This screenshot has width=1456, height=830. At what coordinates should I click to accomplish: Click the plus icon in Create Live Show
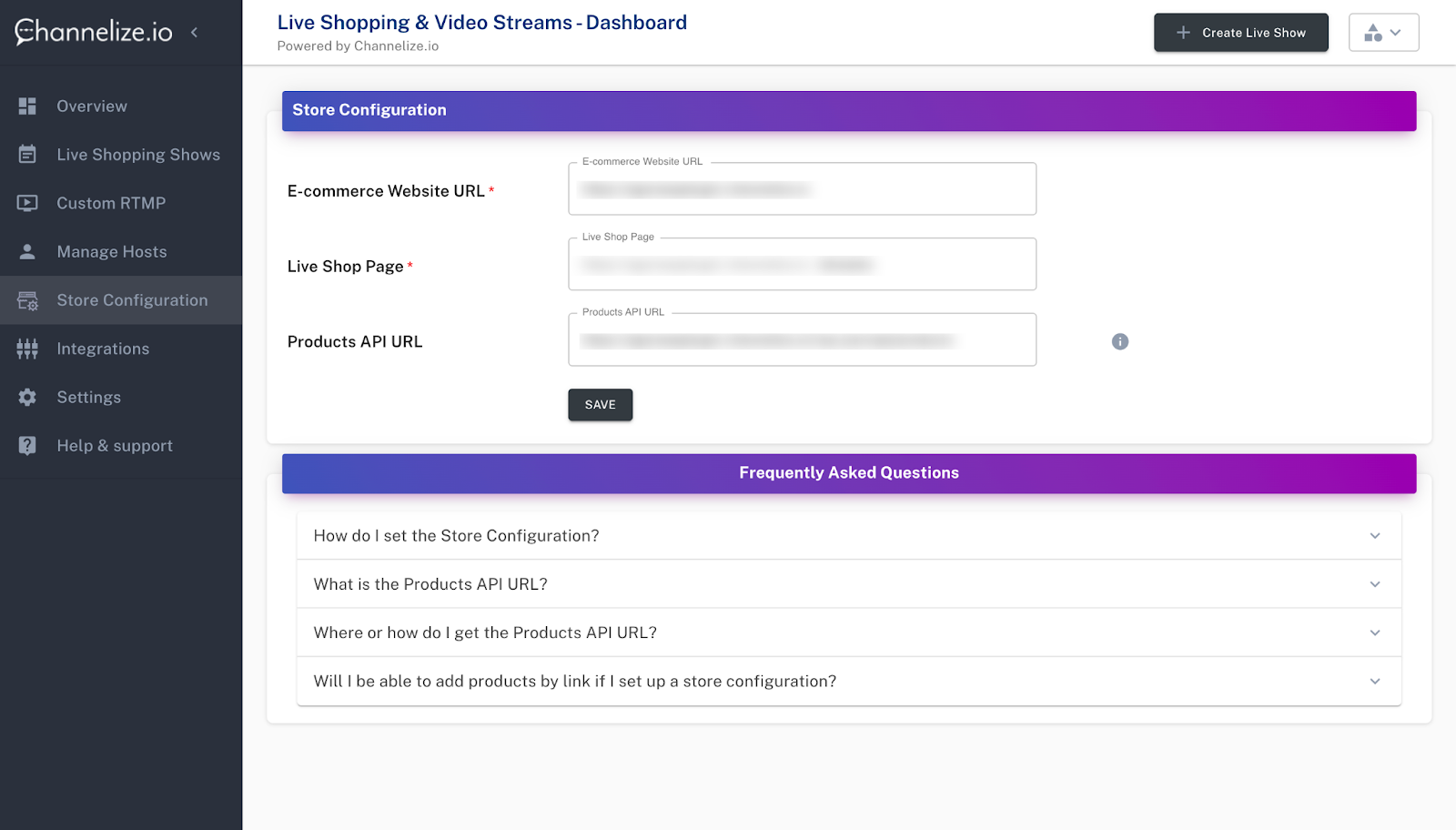pos(1183,33)
